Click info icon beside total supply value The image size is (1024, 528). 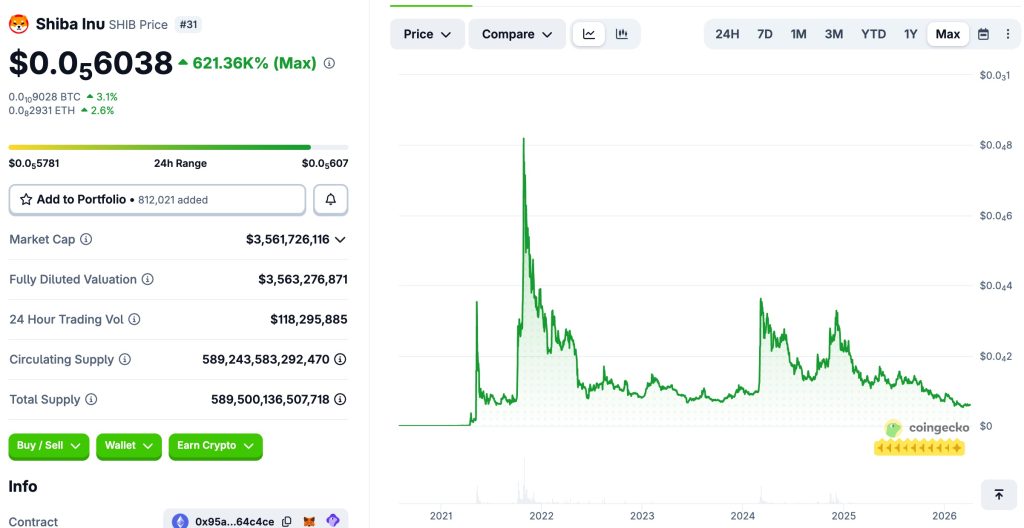coord(340,399)
